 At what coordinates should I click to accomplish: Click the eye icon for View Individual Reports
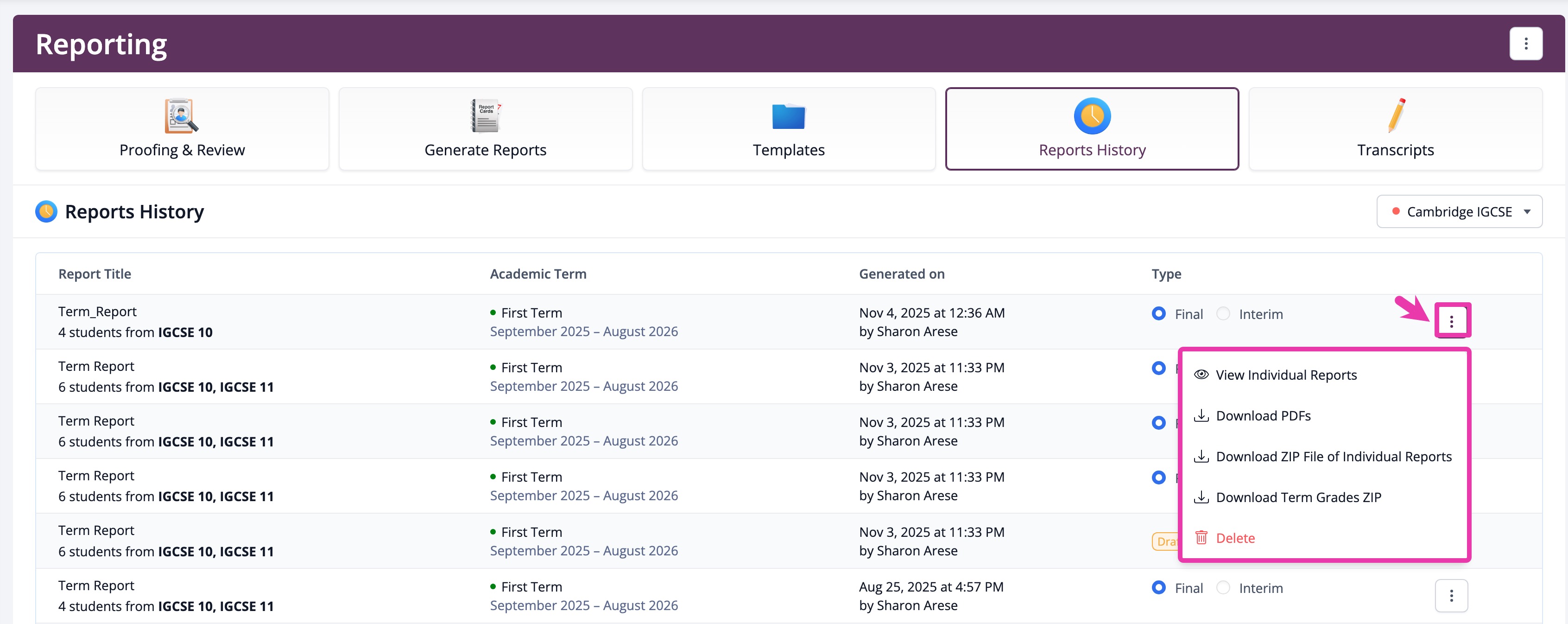[1201, 375]
